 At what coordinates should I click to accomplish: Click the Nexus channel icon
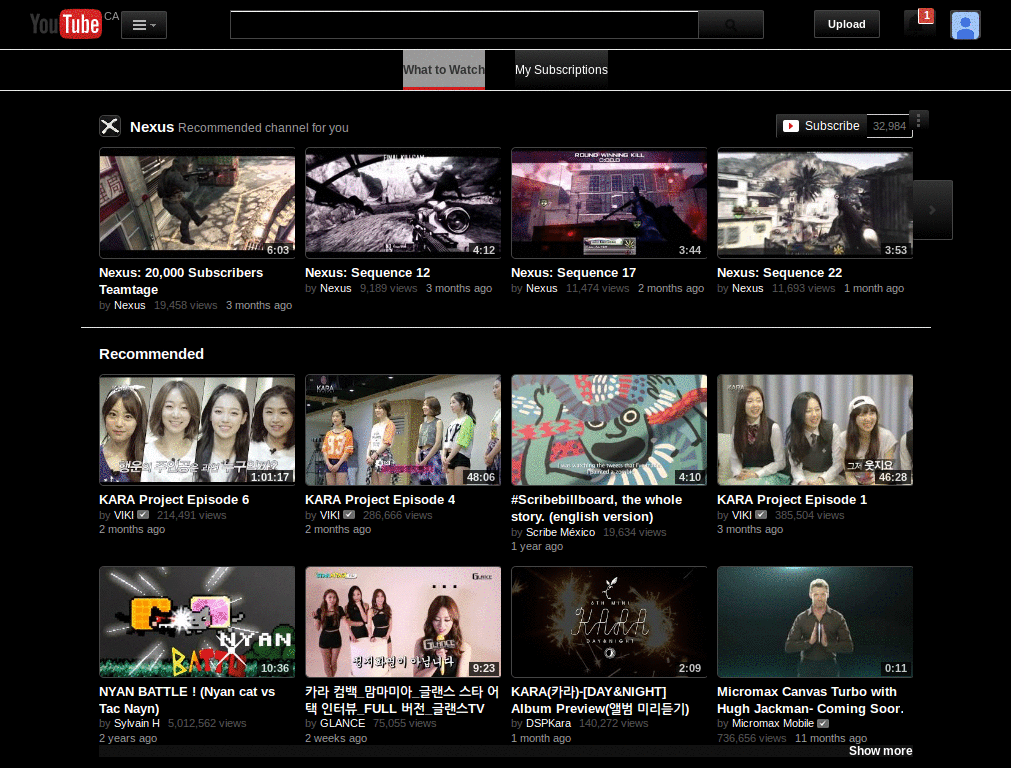[110, 125]
